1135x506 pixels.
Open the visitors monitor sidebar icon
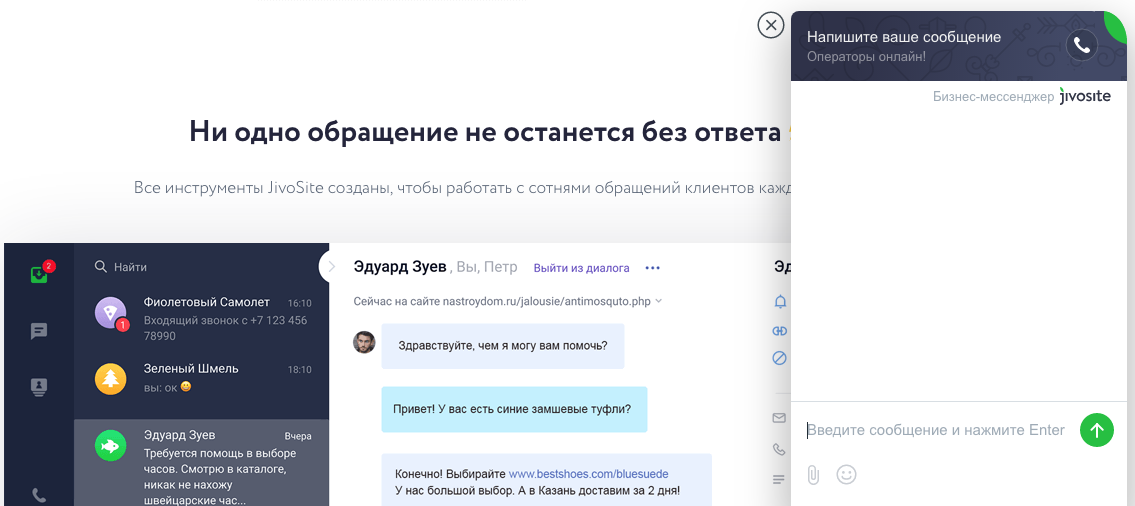coord(39,387)
